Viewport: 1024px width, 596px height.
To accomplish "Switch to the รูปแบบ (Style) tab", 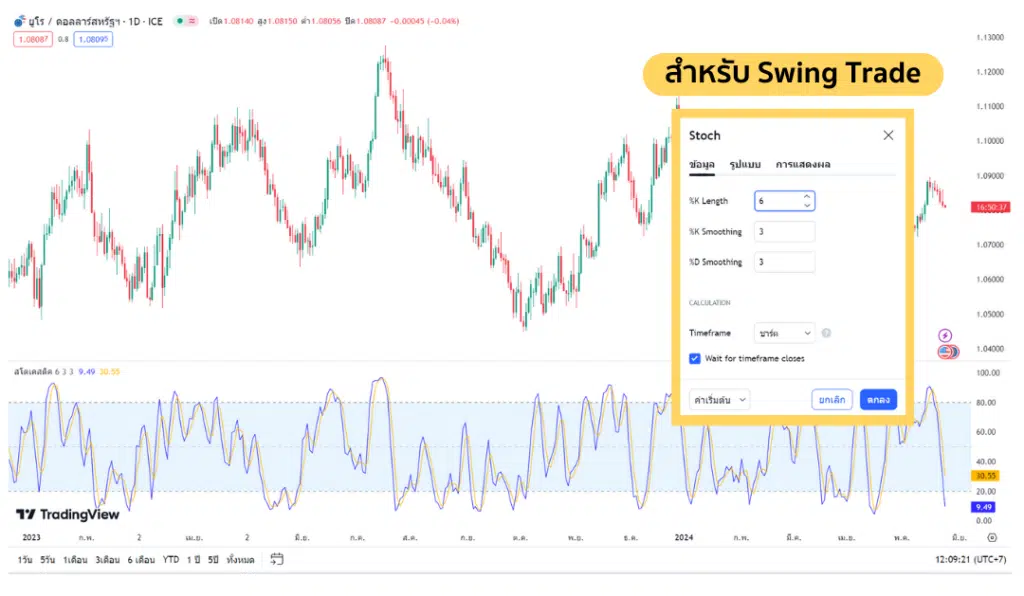I will [744, 165].
